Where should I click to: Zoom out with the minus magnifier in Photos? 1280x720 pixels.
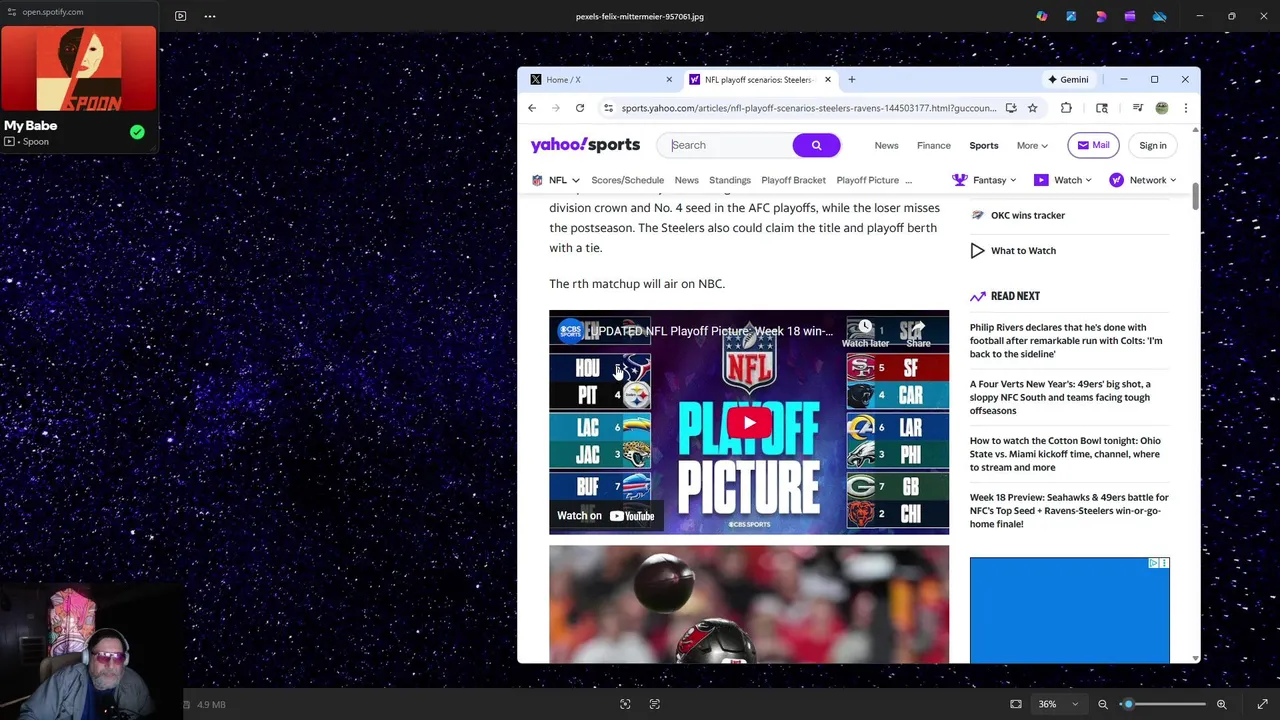click(1103, 704)
